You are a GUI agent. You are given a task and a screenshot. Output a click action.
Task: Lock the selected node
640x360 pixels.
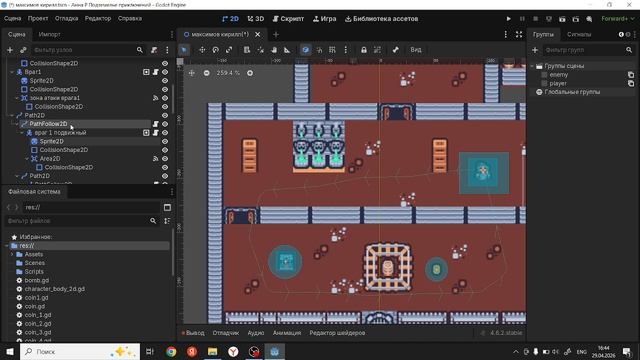[364, 50]
